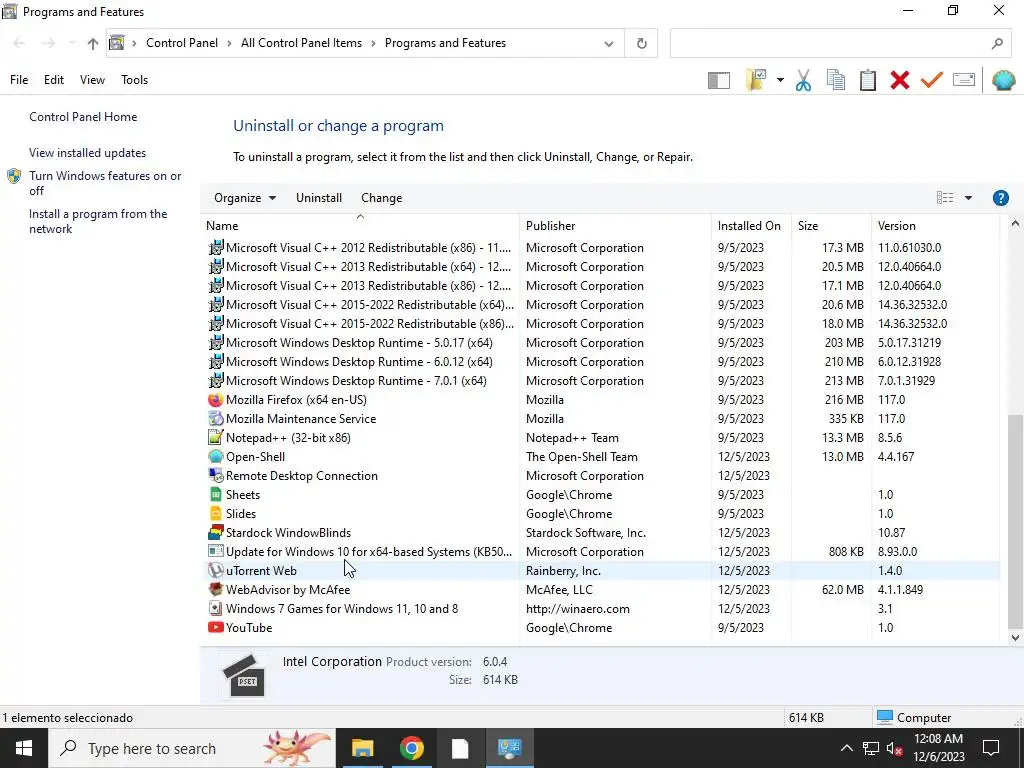Screen dimensions: 1024x768
Task: Click All Control Panel Items breadcrumb
Action: click(301, 43)
